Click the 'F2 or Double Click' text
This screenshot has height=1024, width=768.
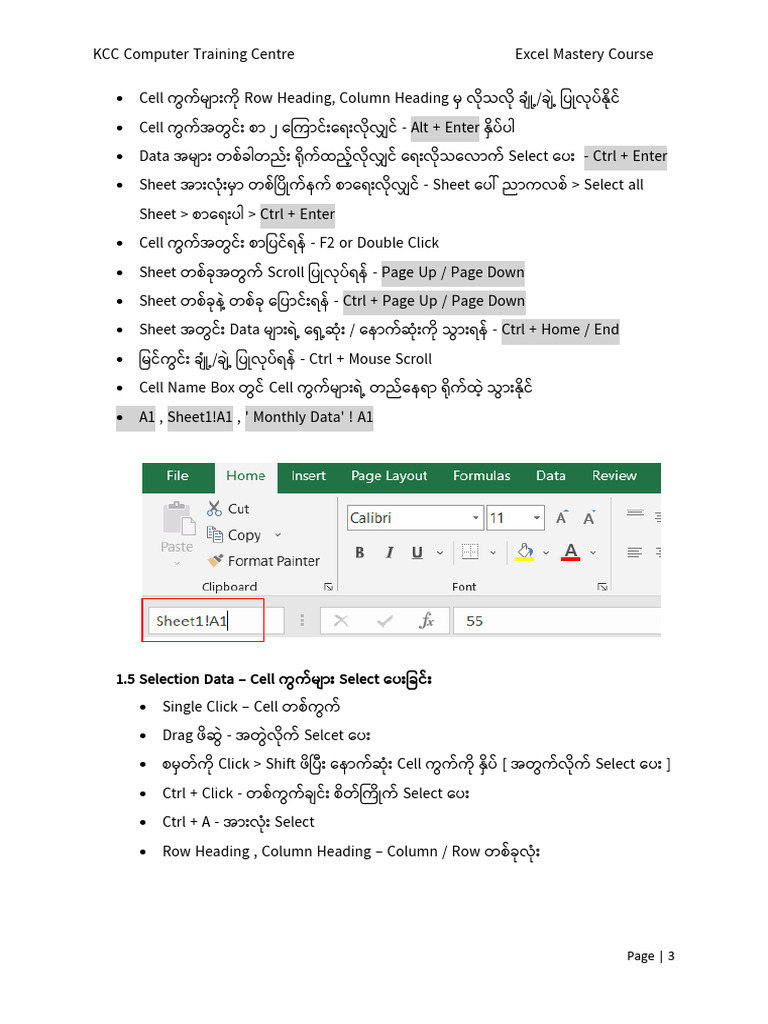[x=379, y=243]
